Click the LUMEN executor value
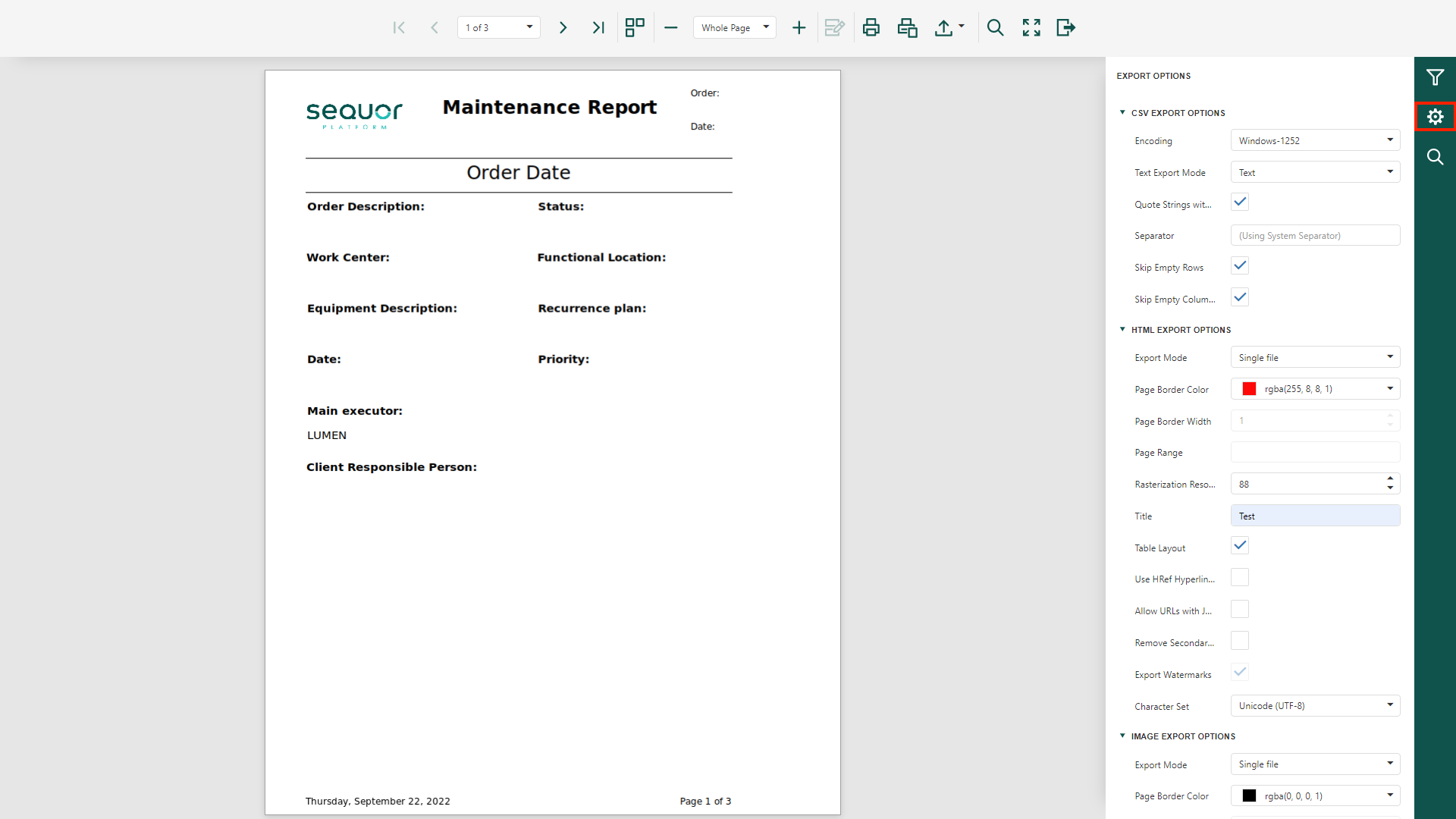This screenshot has width=1456, height=819. point(327,435)
